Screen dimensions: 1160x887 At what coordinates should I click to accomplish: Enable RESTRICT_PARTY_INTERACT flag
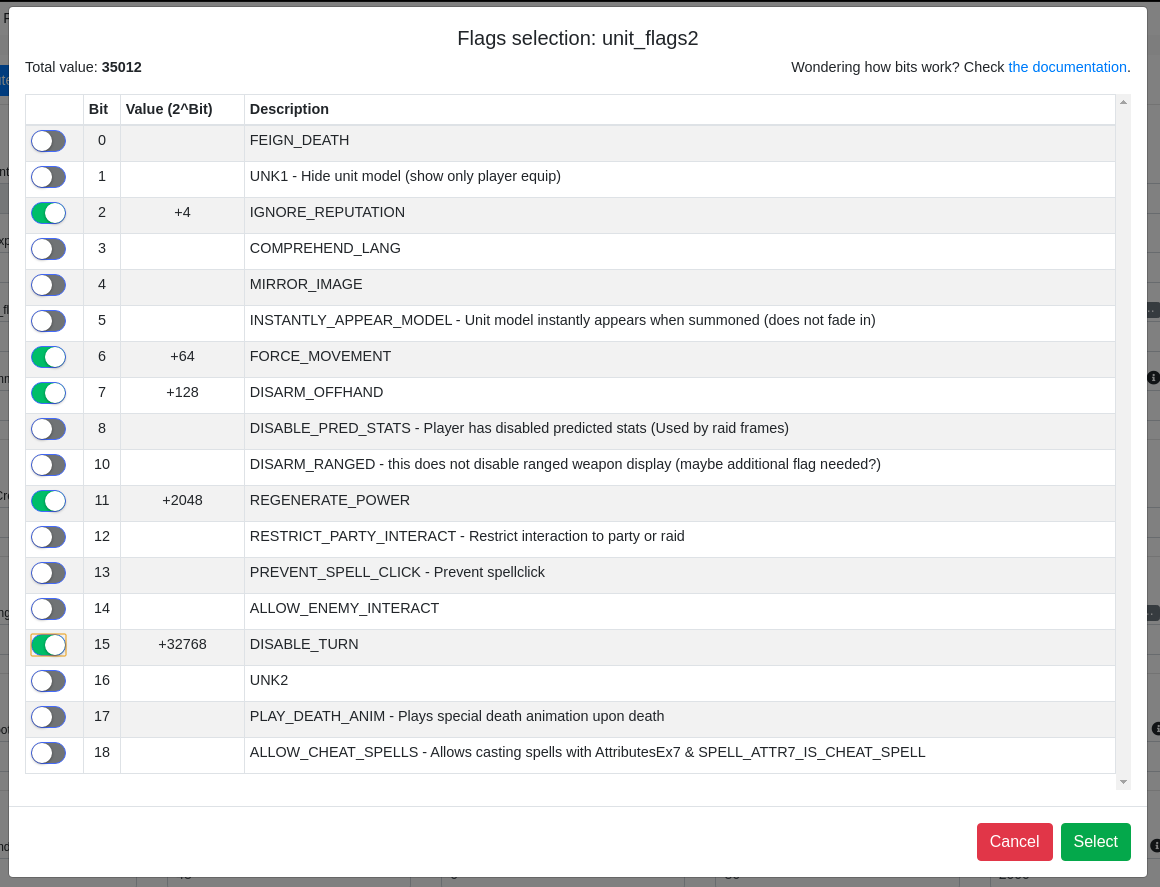tap(47, 537)
